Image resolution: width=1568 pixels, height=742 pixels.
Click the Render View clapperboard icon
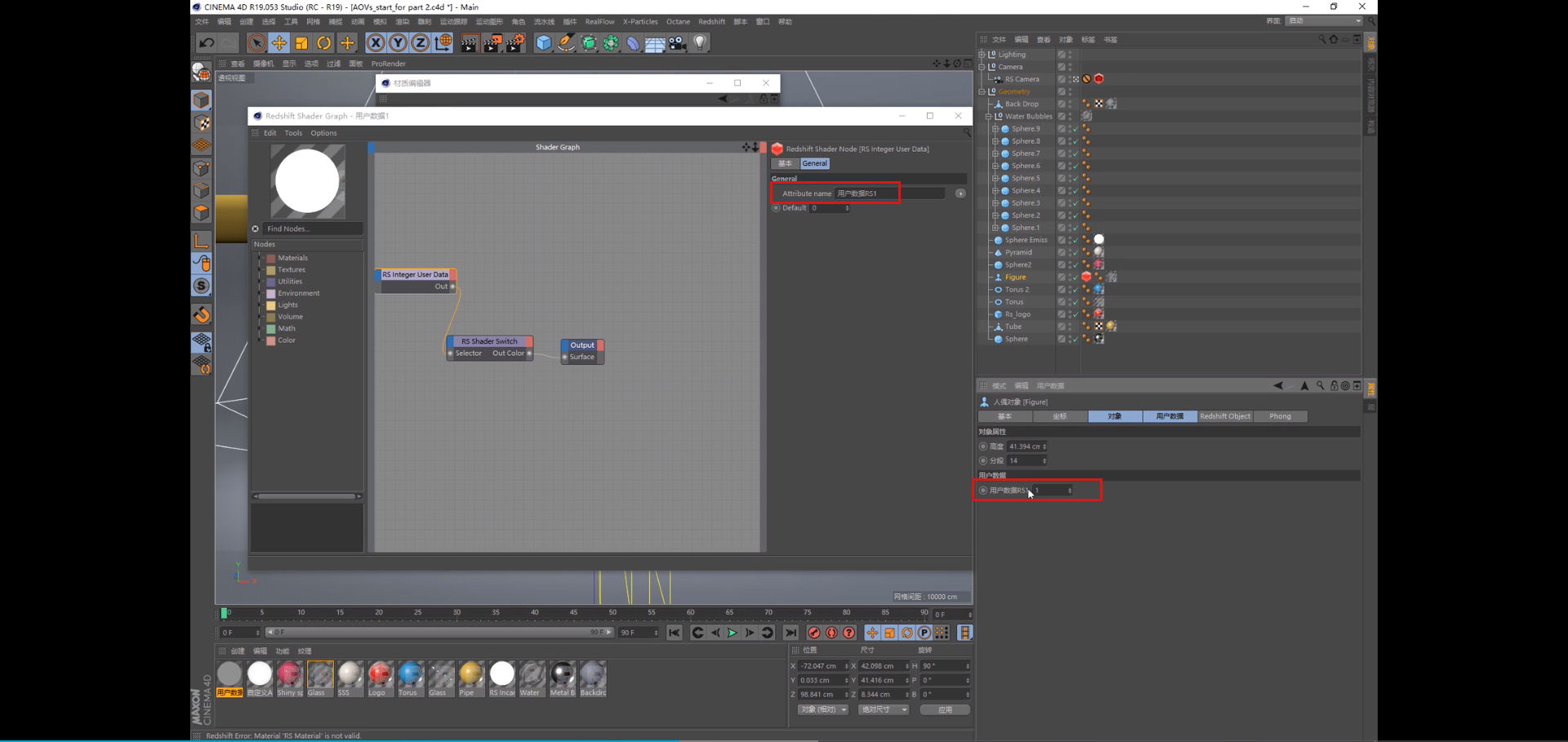tap(469, 43)
